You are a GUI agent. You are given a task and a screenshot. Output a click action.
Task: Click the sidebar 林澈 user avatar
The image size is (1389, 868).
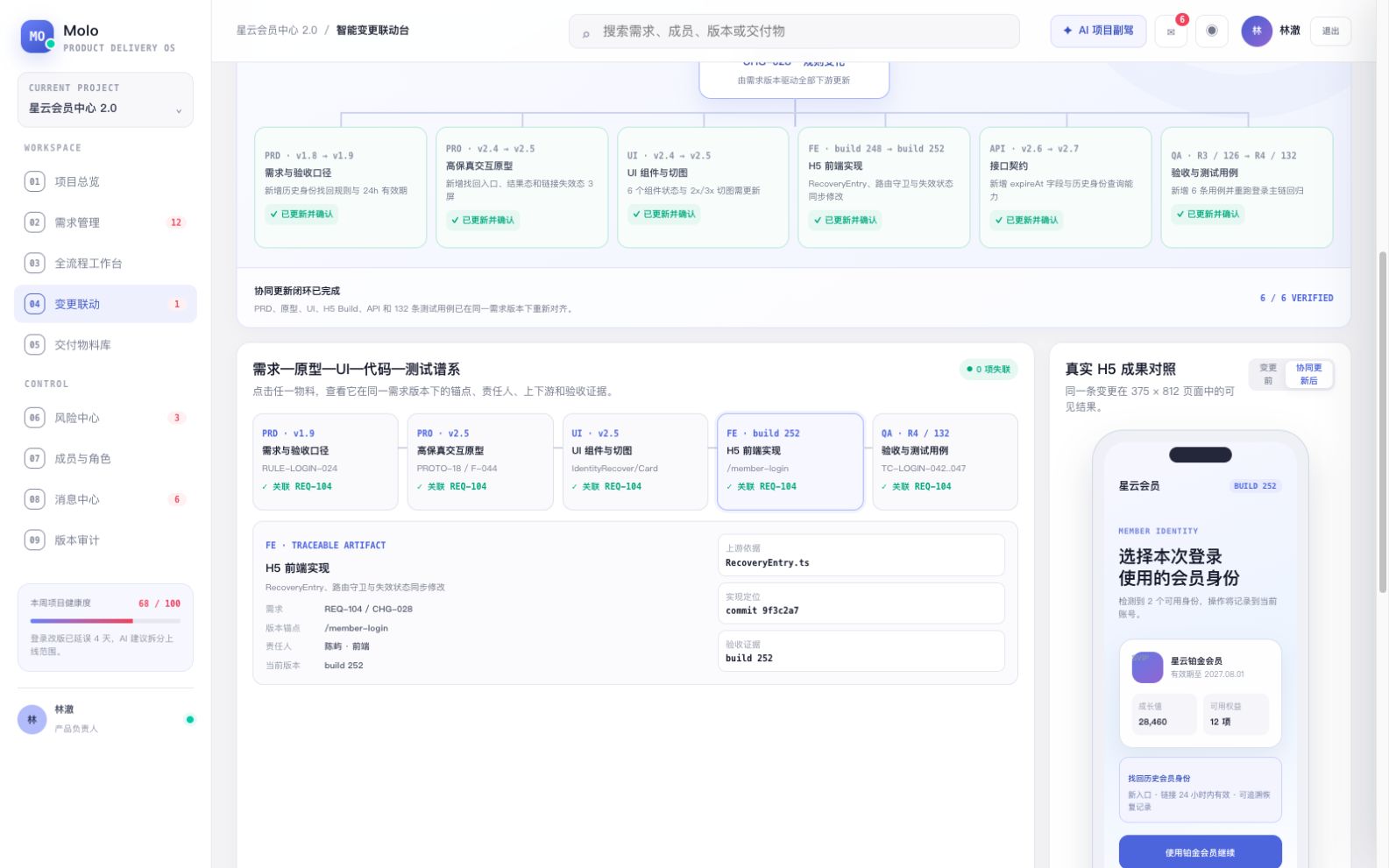coord(32,719)
